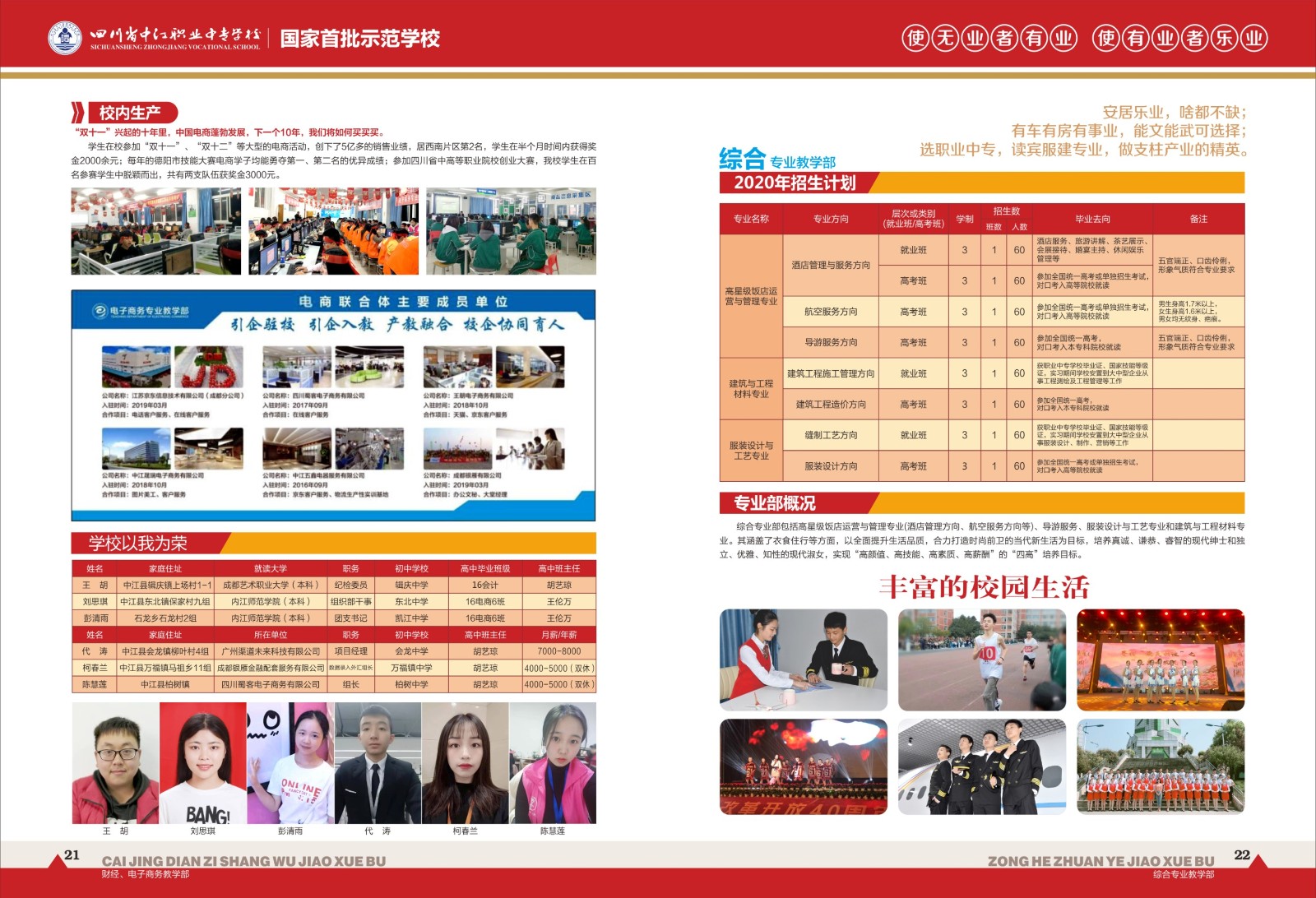The width and height of the screenshot is (1316, 898).
Task: Click the 高星级饭店运营与管理专业 row label
Action: 751,296
